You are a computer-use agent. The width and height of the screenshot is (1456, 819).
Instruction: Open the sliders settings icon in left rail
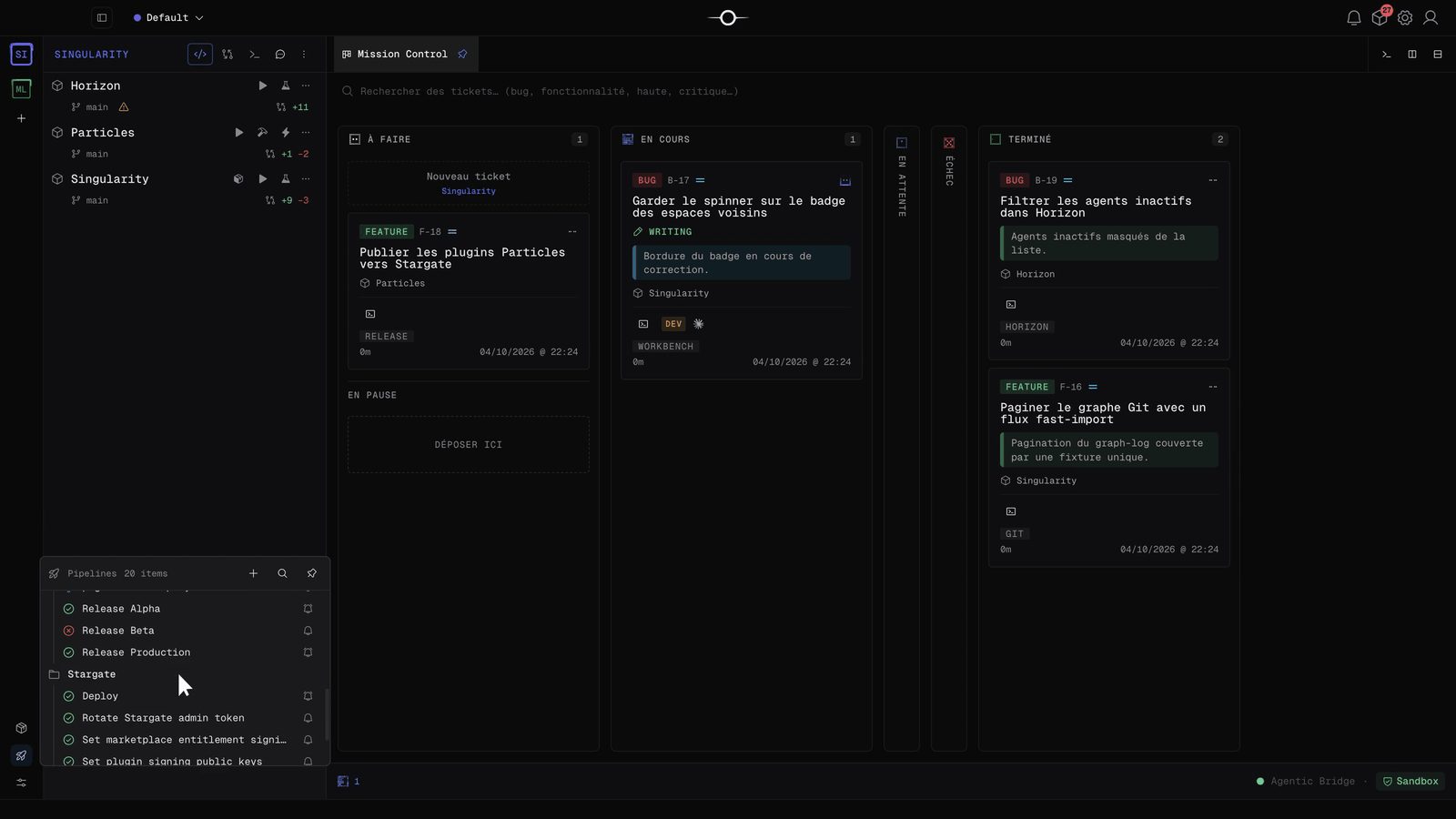coord(21,783)
